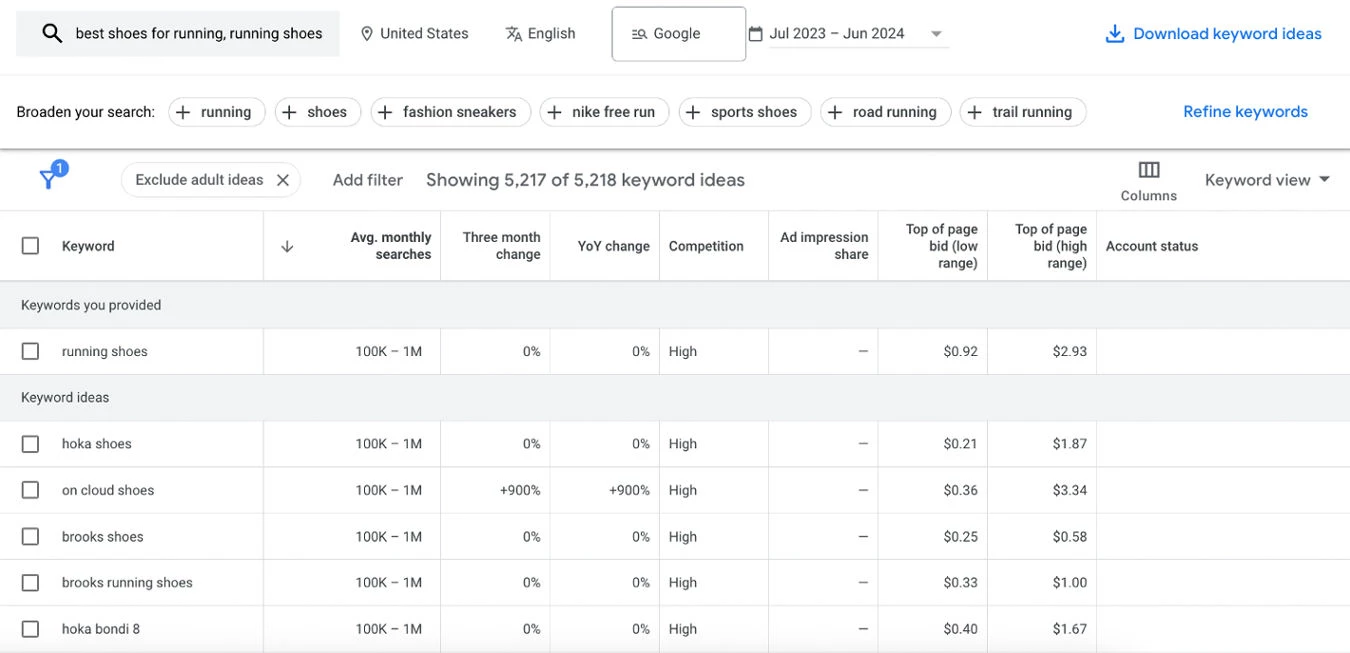Click the filter funnel icon
Image resolution: width=1350 pixels, height=653 pixels.
pyautogui.click(x=48, y=179)
